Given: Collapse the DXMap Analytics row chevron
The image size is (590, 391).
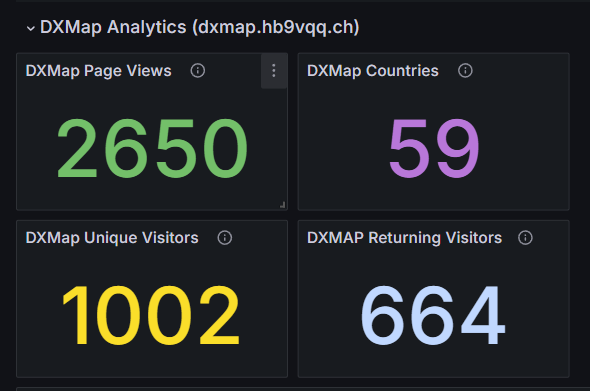Looking at the screenshot, I should click(30, 28).
